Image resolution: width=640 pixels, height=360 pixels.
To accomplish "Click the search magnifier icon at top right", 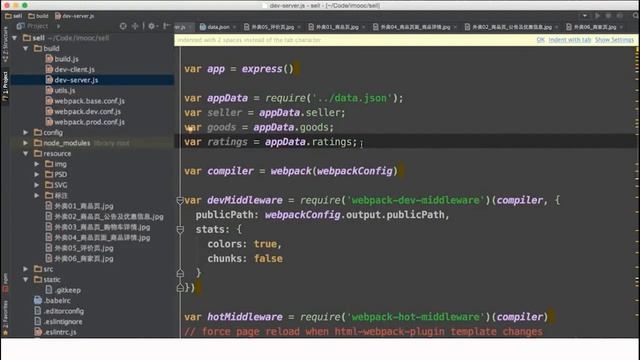I will click(636, 16).
